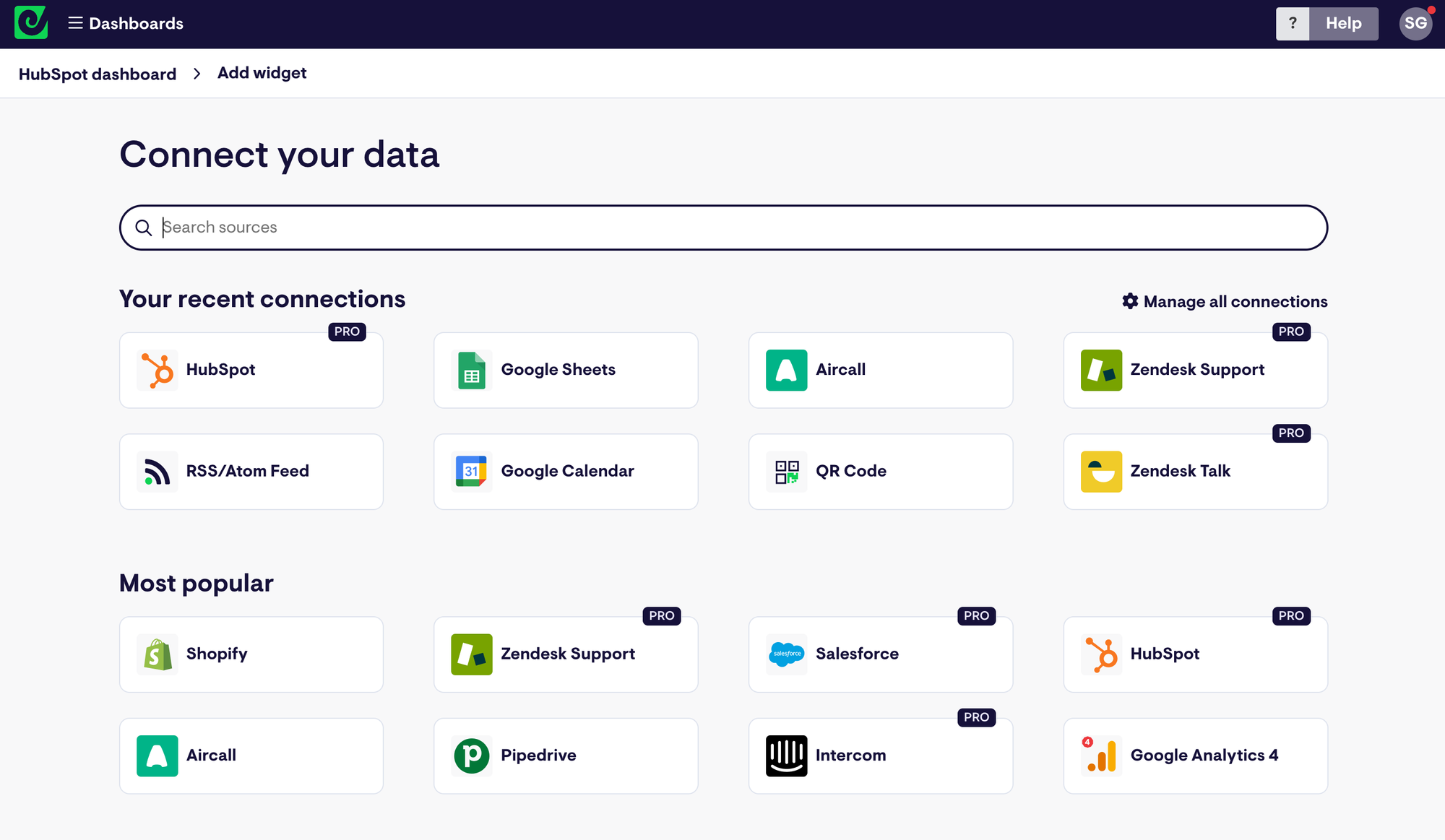1445x840 pixels.
Task: Choose the Shopify bag icon
Action: tap(157, 654)
